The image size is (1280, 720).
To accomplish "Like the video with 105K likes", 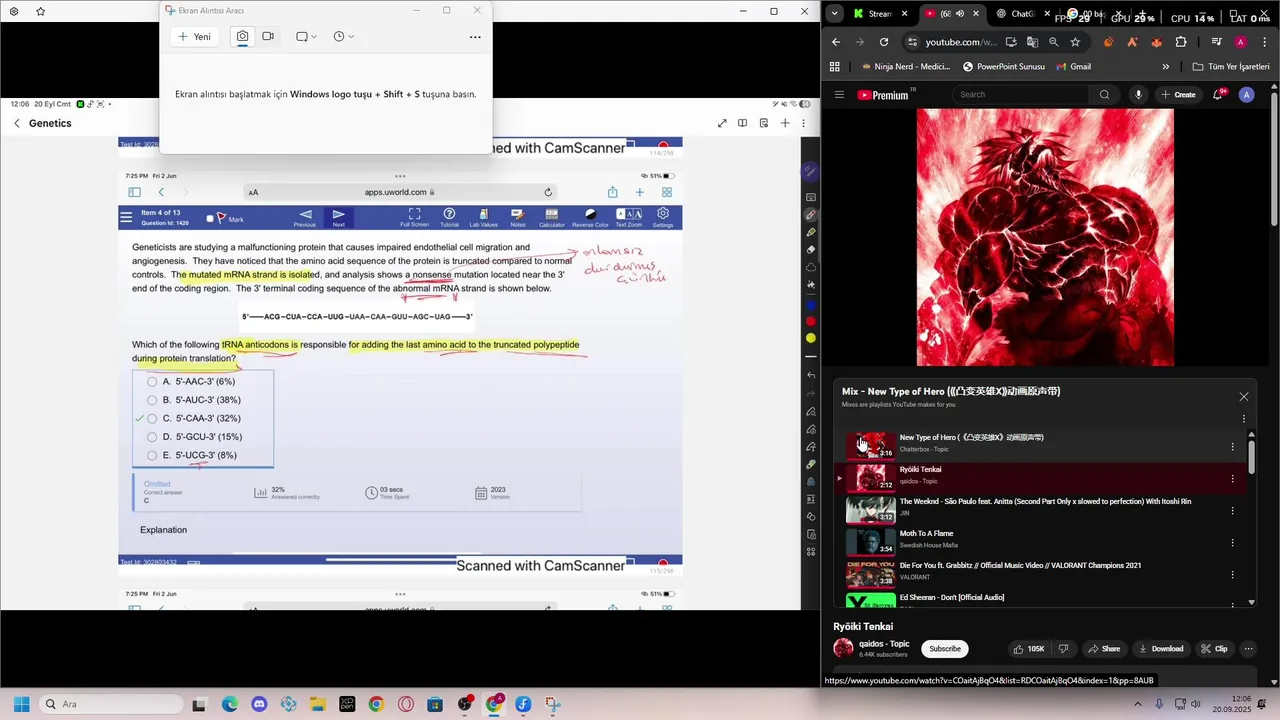I will (1028, 649).
